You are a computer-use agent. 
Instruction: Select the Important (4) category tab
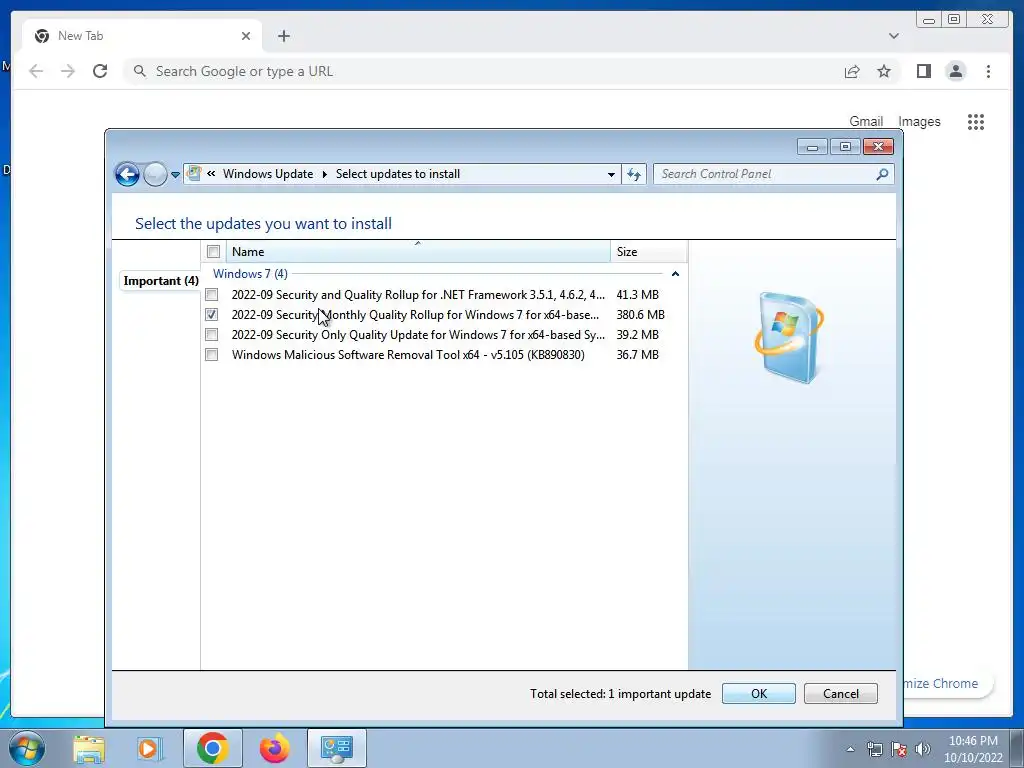(x=161, y=281)
